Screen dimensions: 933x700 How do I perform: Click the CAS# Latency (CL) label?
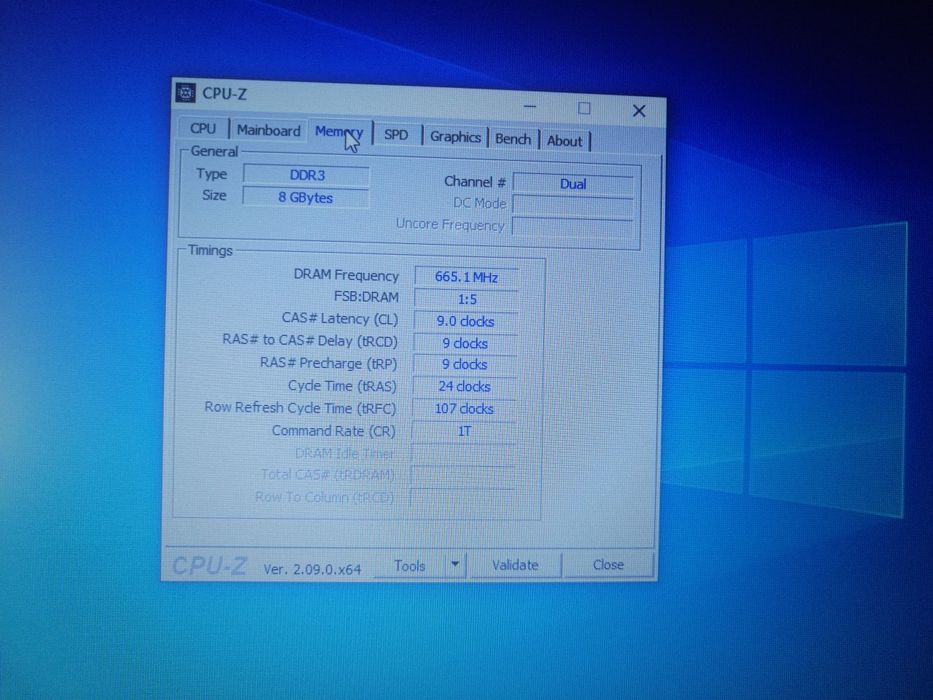(x=339, y=319)
